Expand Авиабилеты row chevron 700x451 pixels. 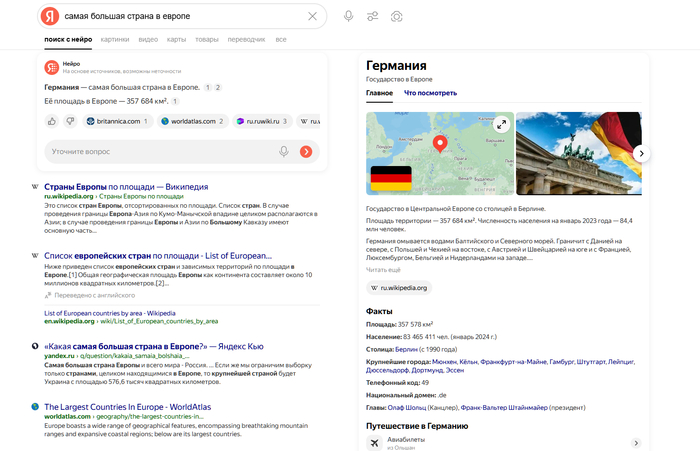(x=636, y=443)
